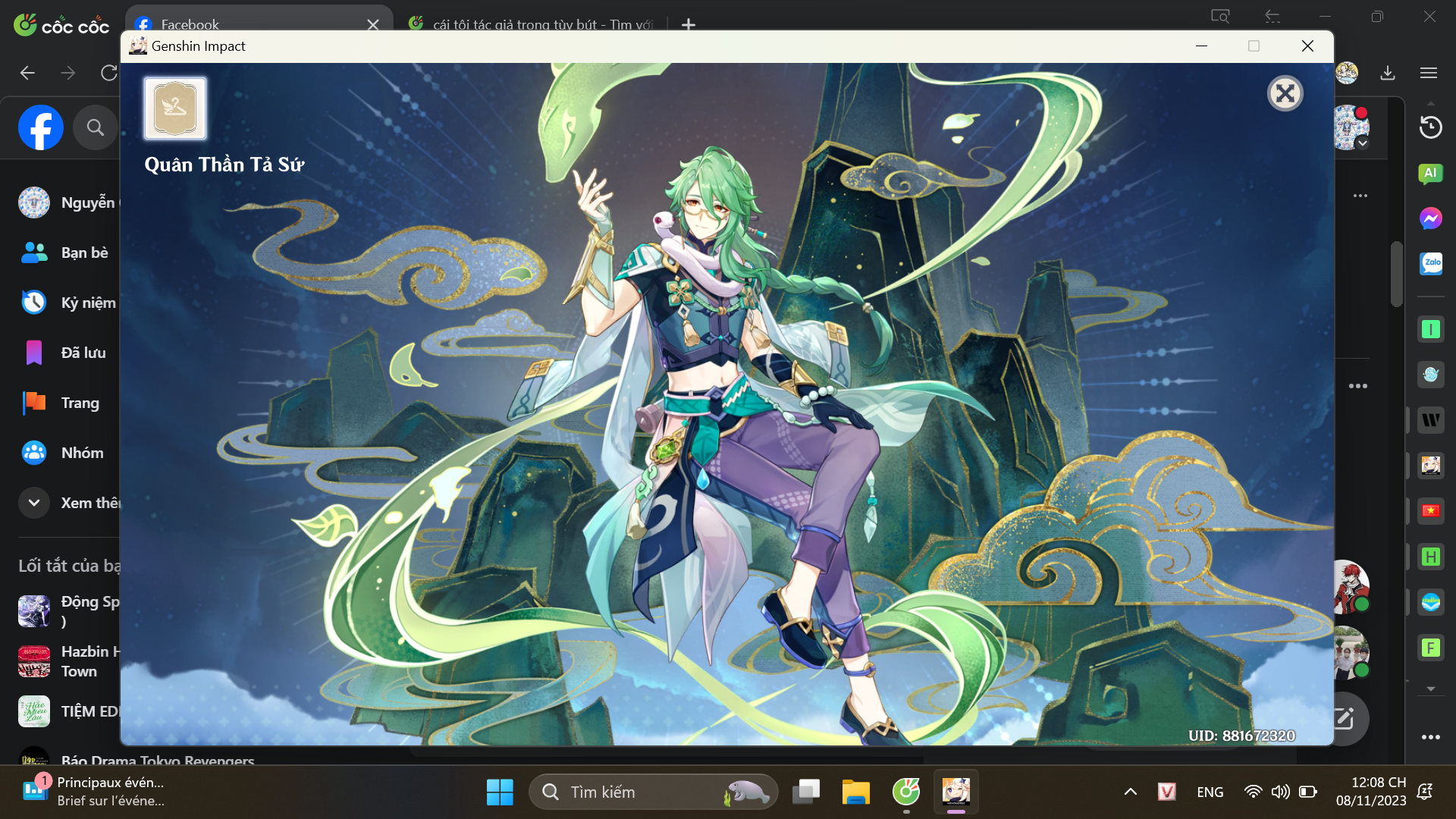Open Trang in Facebook menu
Screen dimensions: 1456x819
(x=68, y=403)
